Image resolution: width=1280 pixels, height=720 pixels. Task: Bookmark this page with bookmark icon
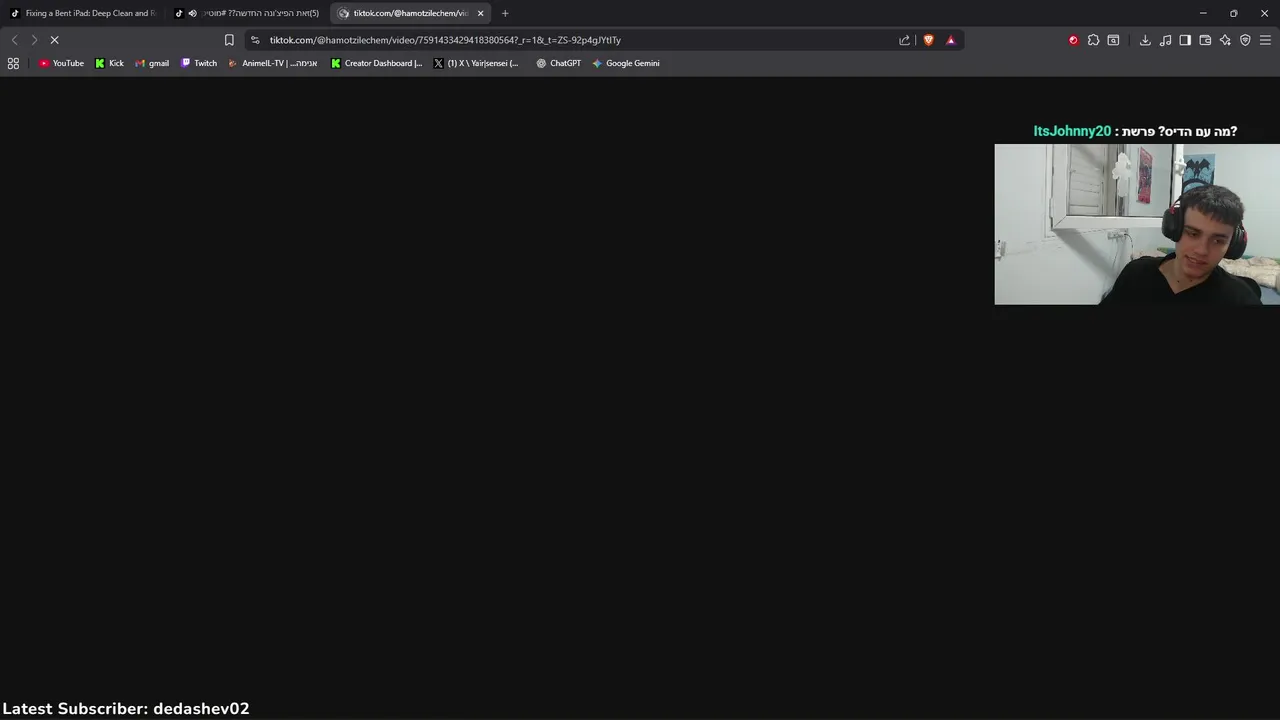coord(229,40)
